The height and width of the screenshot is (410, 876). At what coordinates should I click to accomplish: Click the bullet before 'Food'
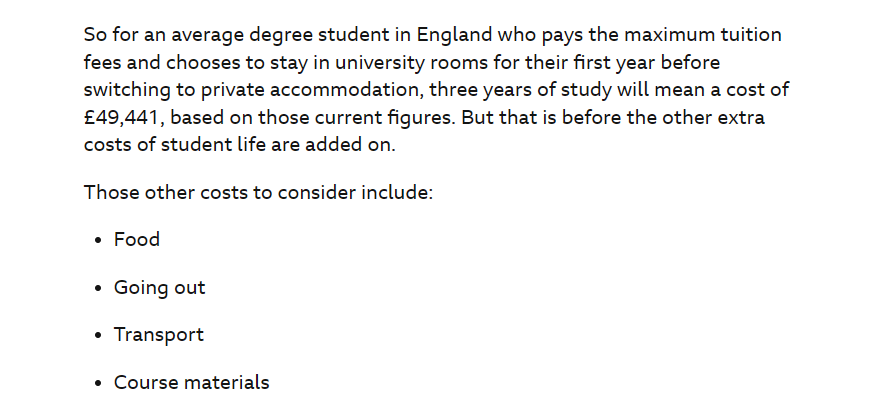pyautogui.click(x=99, y=241)
